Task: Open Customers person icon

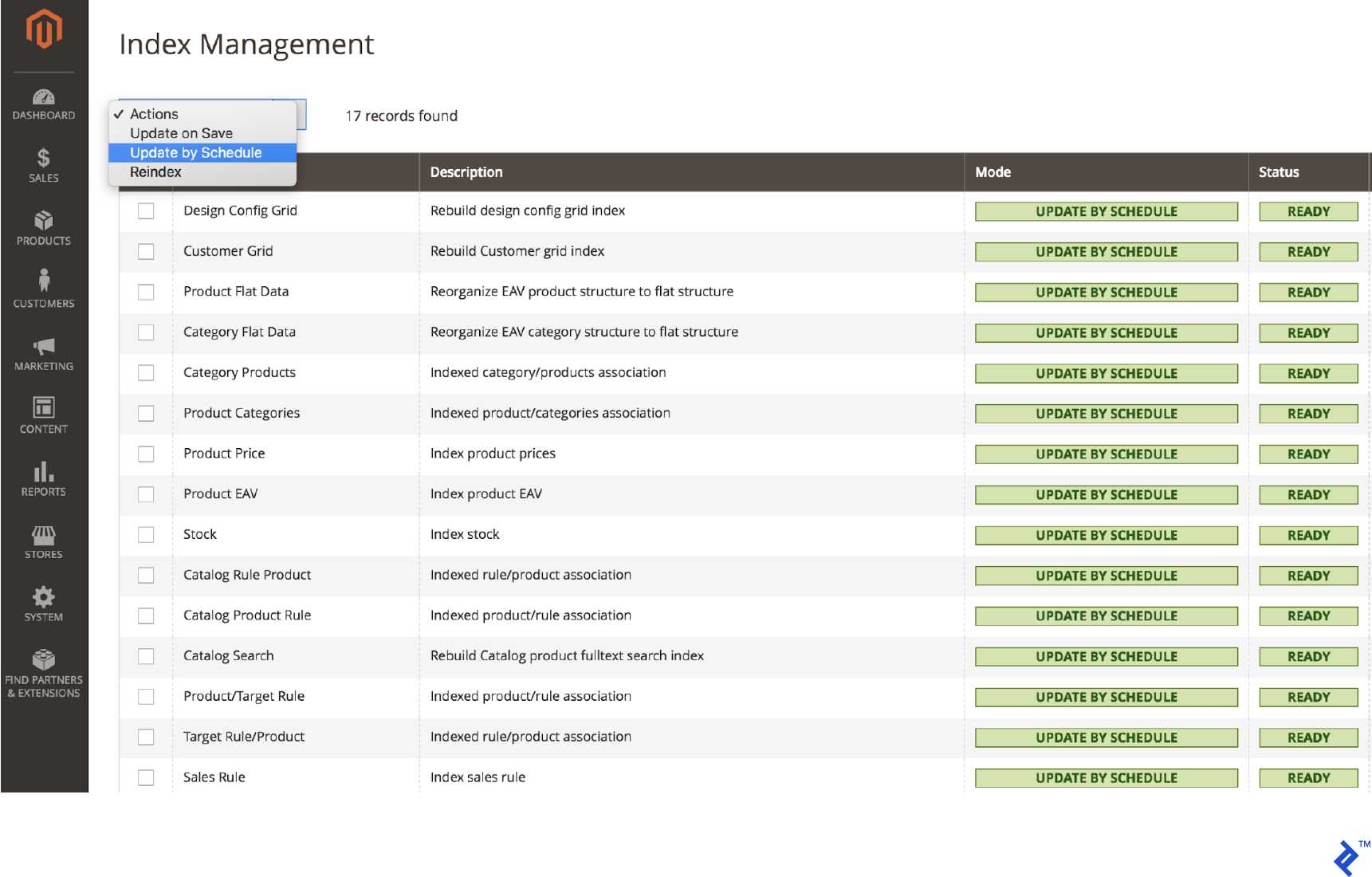Action: tap(44, 281)
